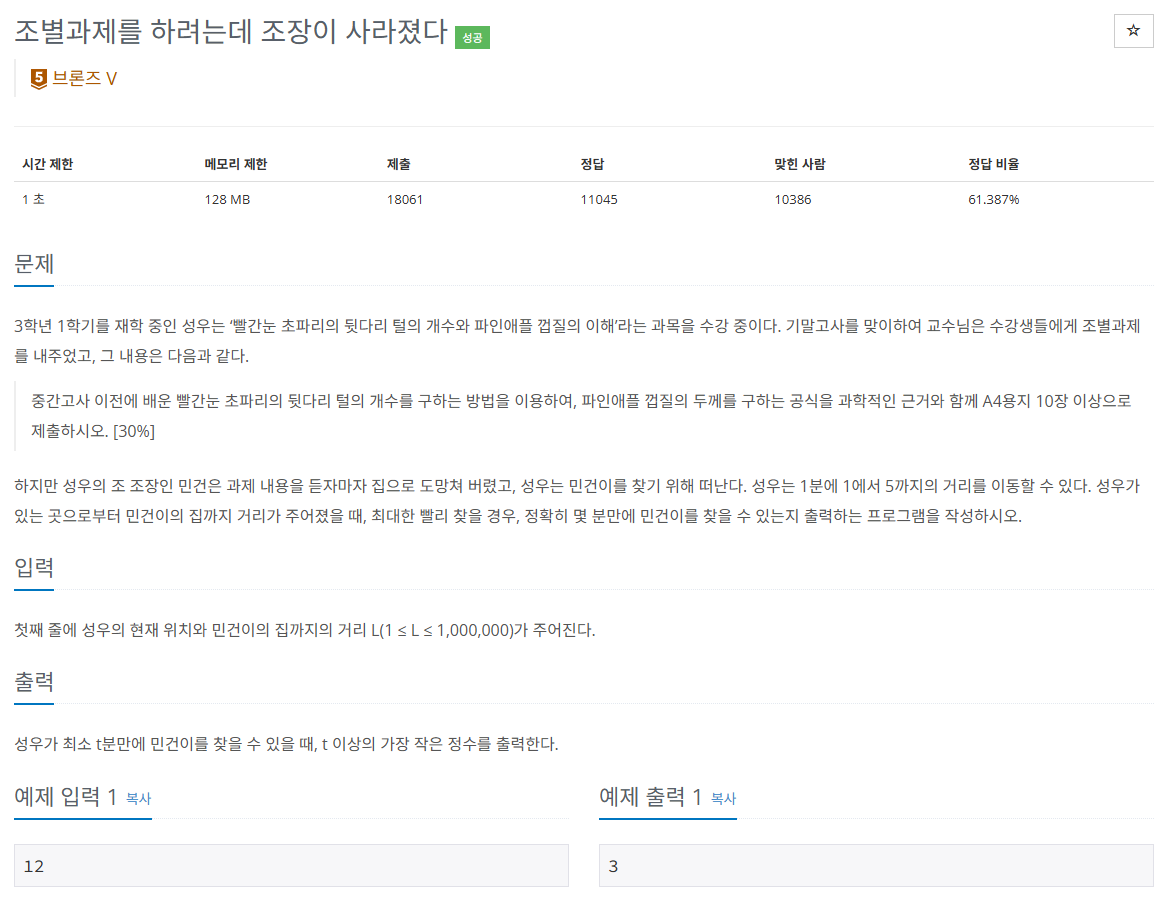Click the solvers count 10386
1170x899 pixels.
[793, 199]
